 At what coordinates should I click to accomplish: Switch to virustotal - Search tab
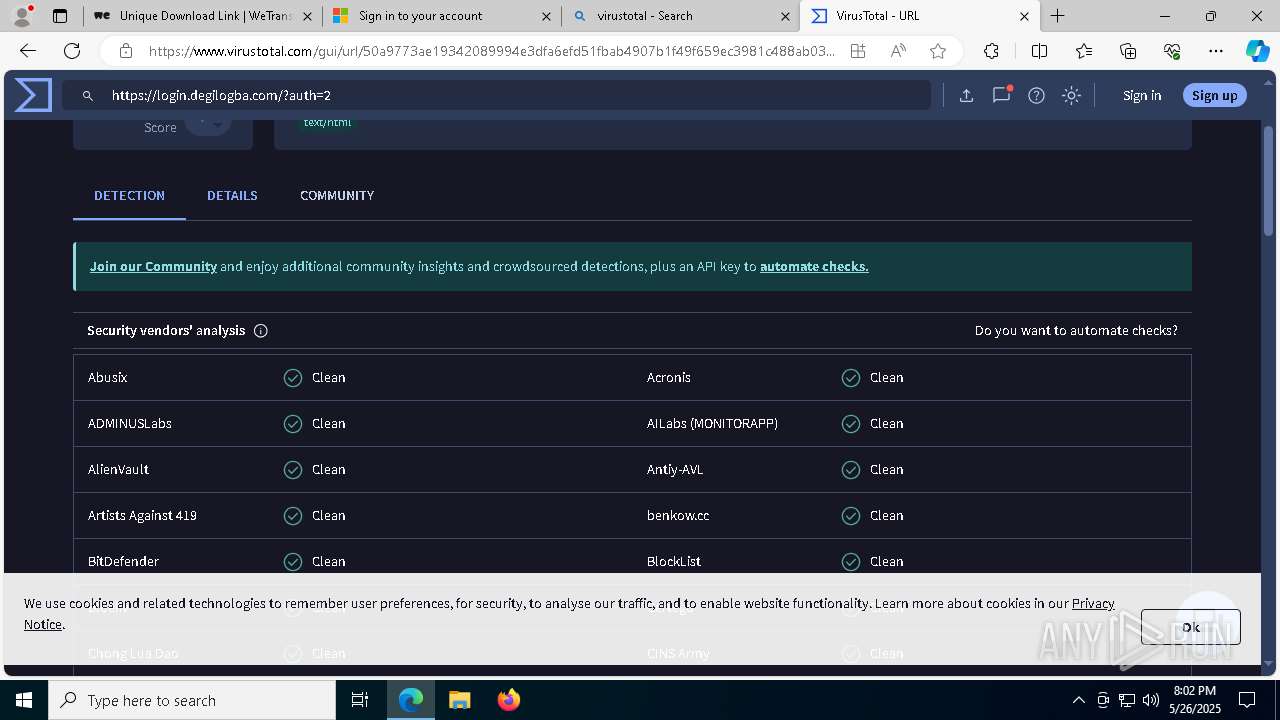[x=681, y=16]
